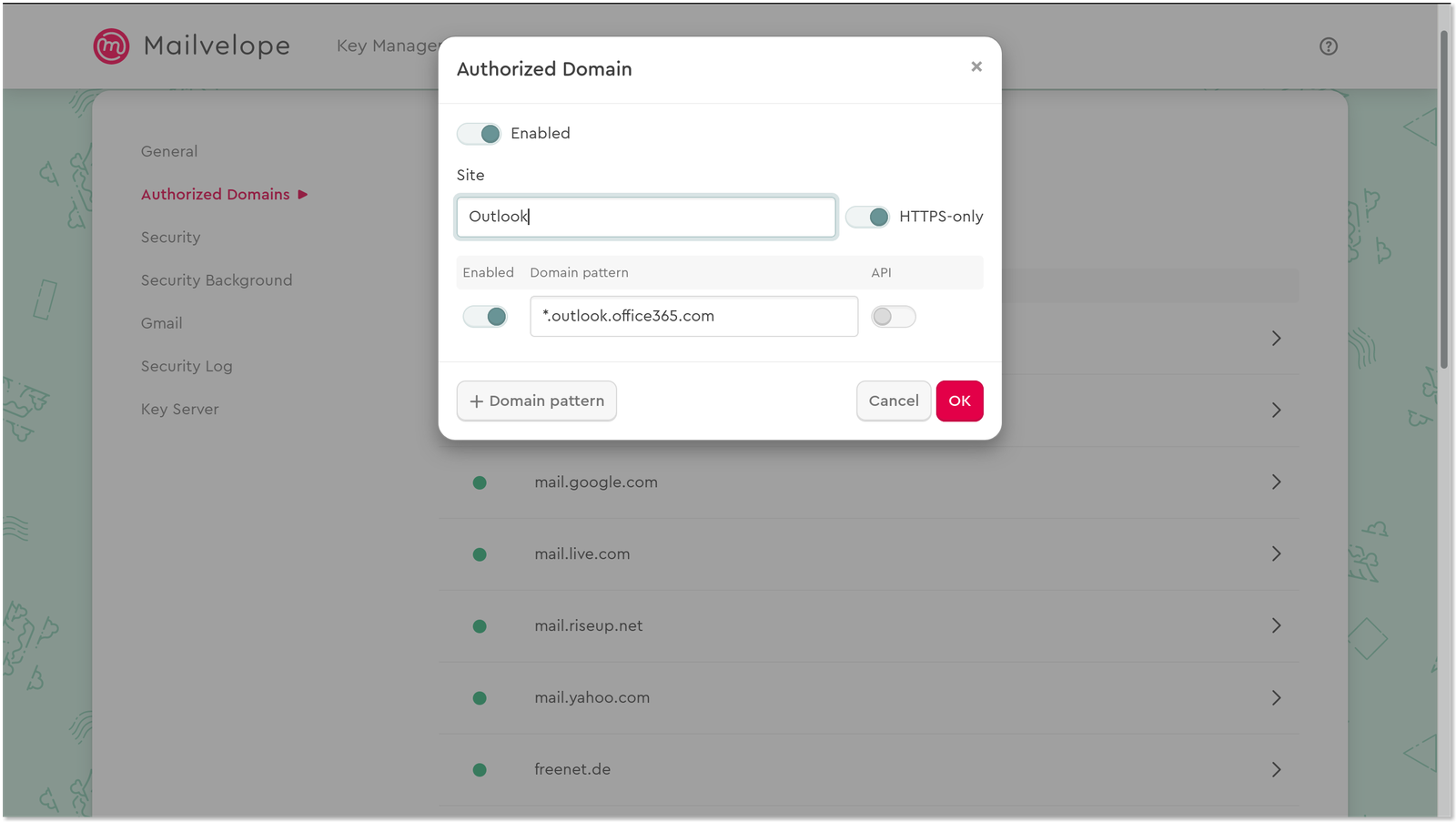
Task: Turn off the HTTPS-only toggle
Action: pos(868,217)
